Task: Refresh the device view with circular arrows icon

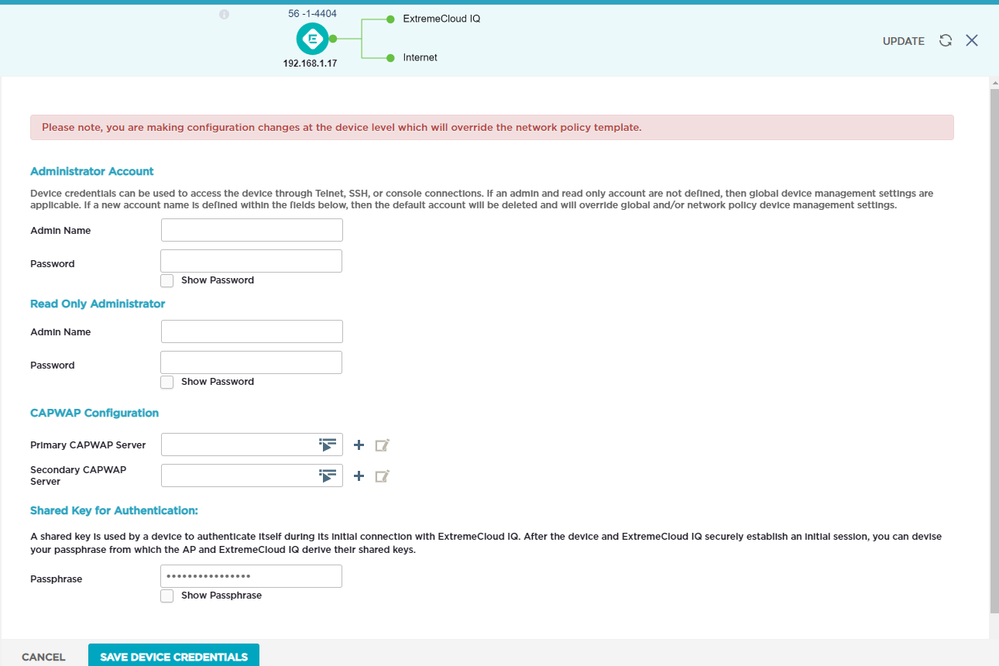Action: coord(945,41)
